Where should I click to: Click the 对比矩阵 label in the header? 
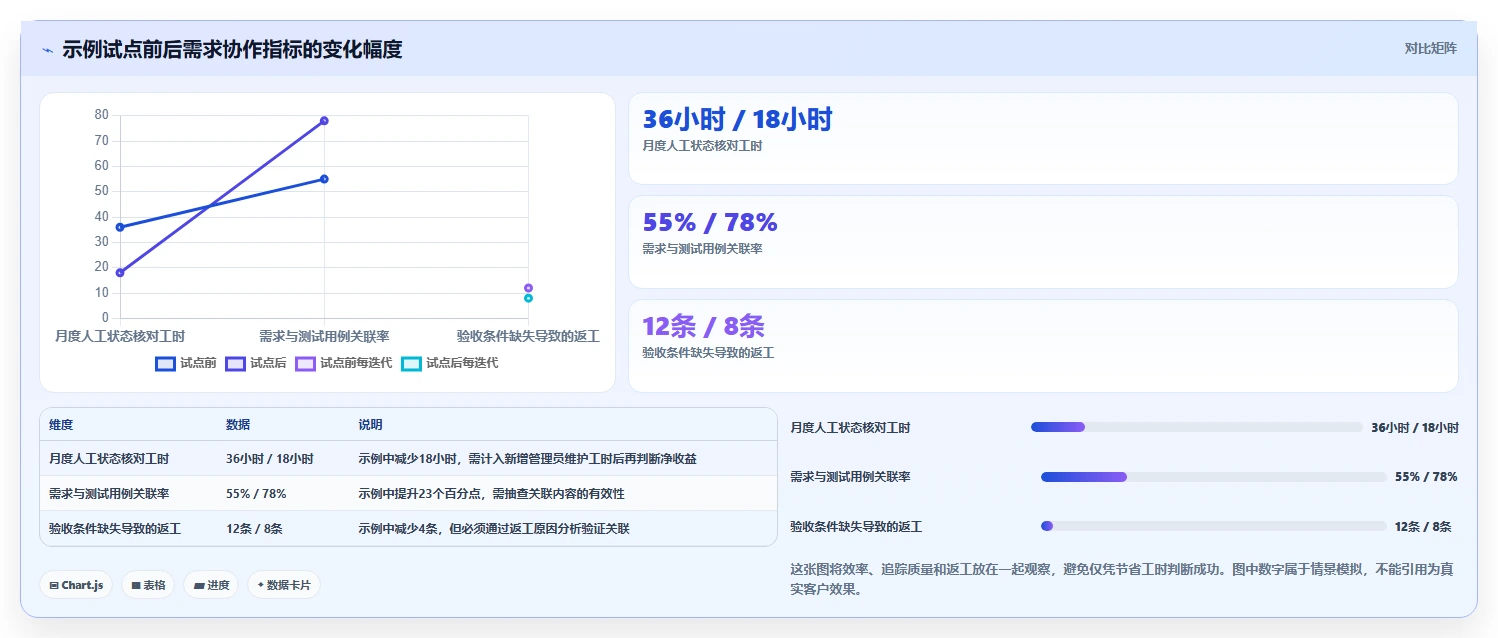tap(1430, 48)
